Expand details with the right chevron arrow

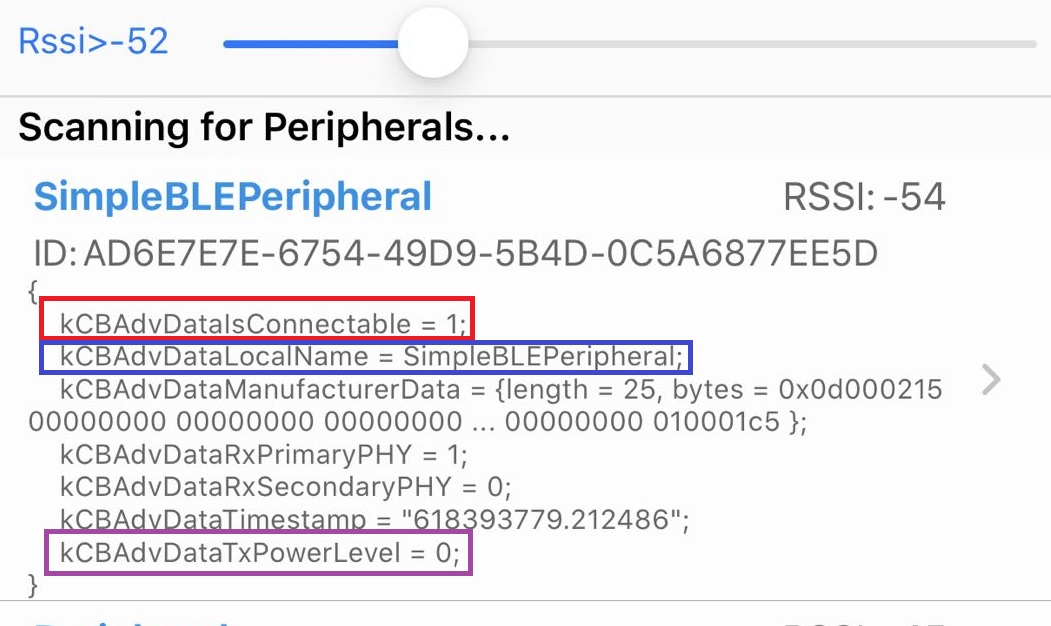(x=990, y=380)
